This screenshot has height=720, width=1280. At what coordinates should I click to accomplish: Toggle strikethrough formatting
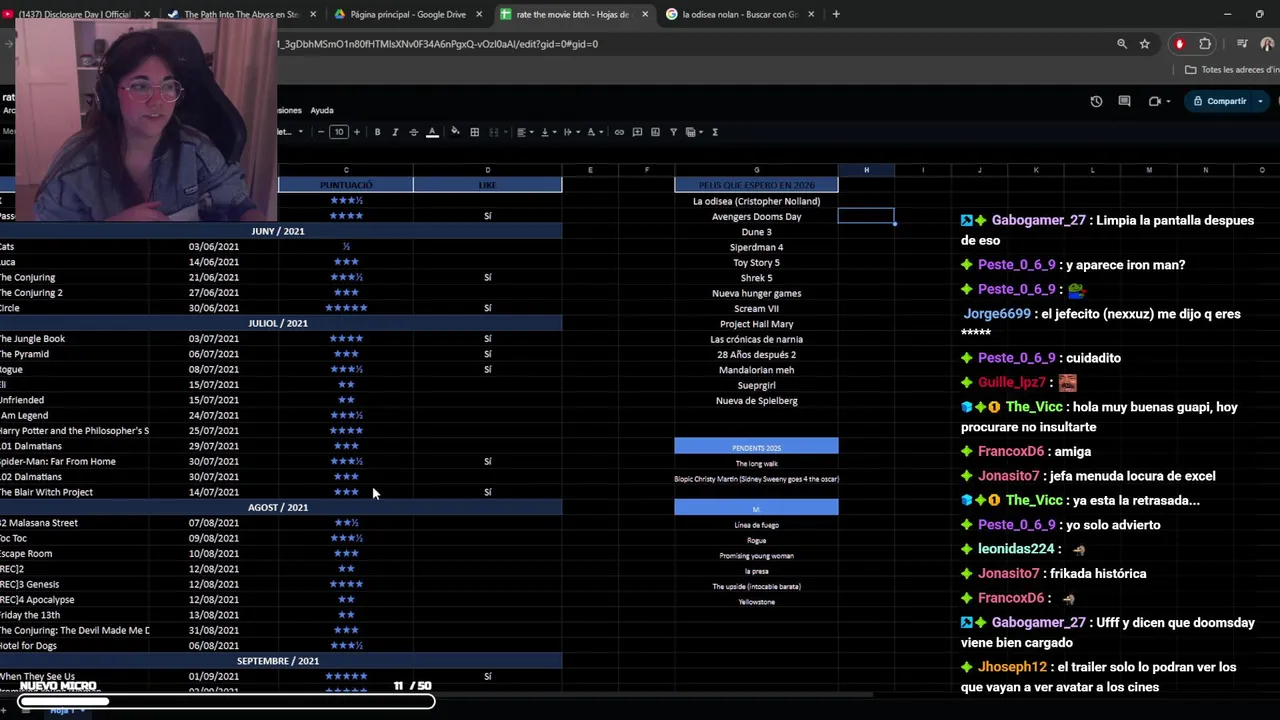click(x=413, y=132)
